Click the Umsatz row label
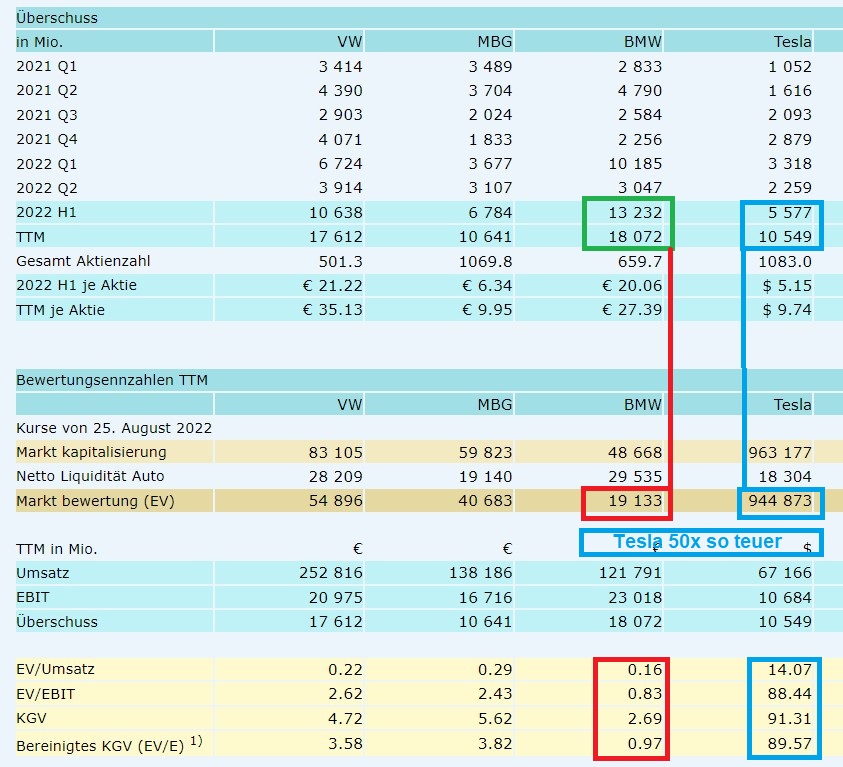Viewport: 843px width, 767px height. (42, 573)
